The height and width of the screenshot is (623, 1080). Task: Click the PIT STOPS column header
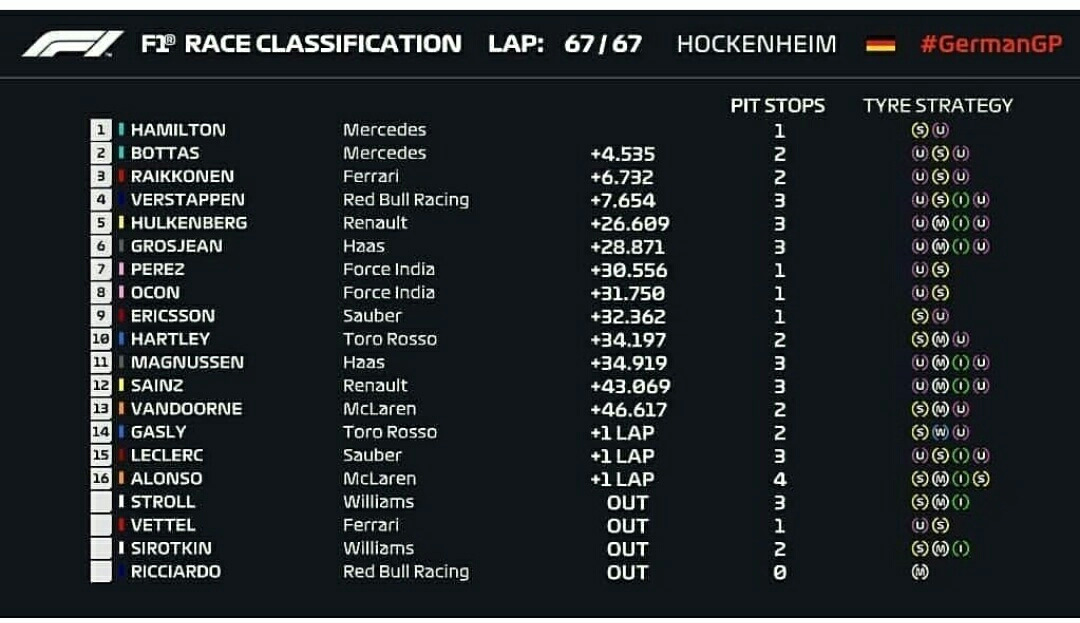pos(778,105)
